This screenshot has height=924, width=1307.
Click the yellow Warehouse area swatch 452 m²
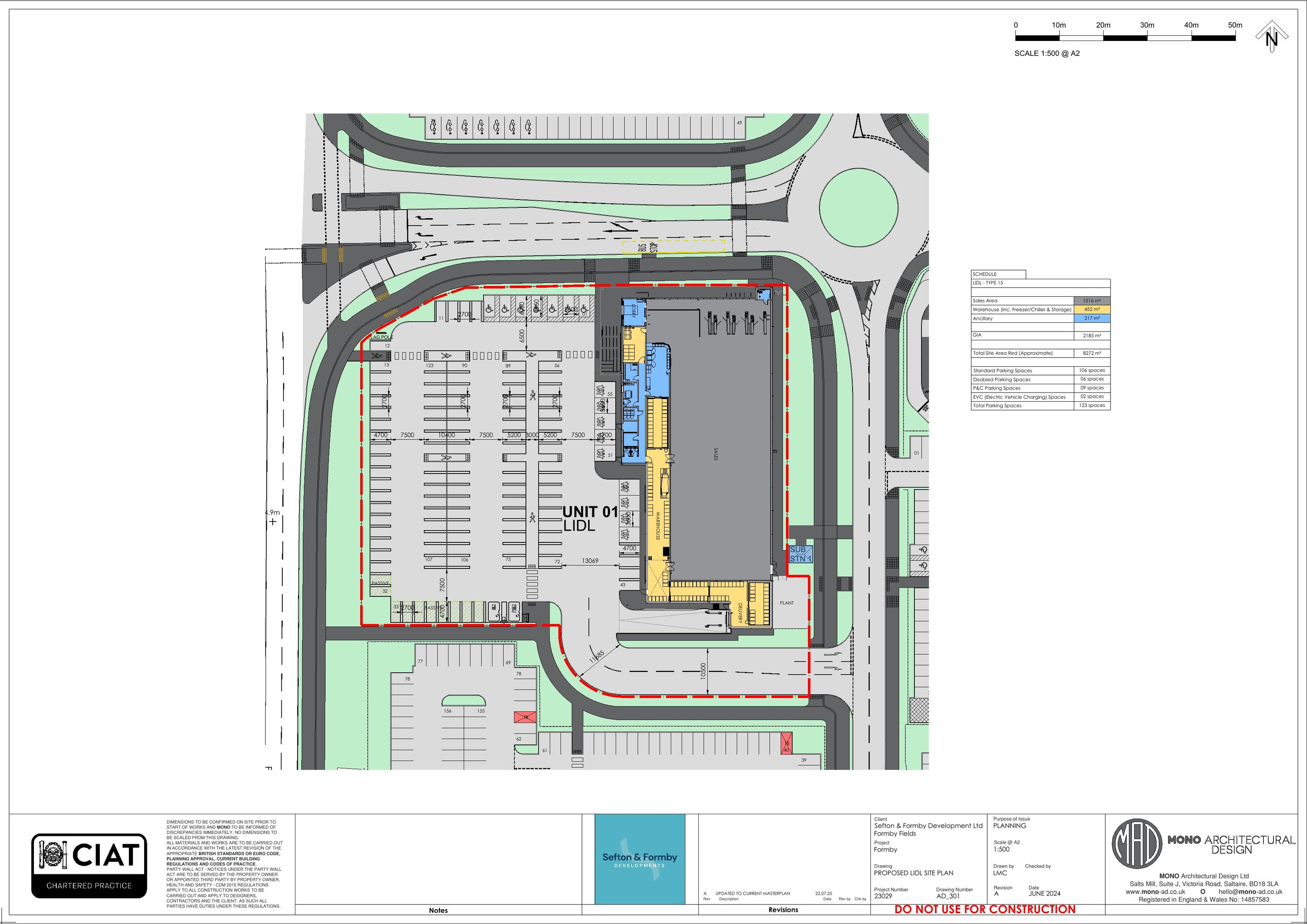pyautogui.click(x=1091, y=310)
